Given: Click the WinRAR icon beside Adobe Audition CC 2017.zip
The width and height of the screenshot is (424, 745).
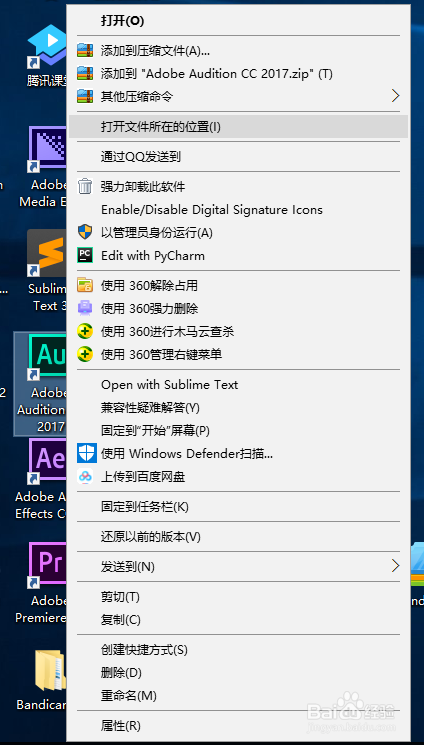Looking at the screenshot, I should pos(85,74).
